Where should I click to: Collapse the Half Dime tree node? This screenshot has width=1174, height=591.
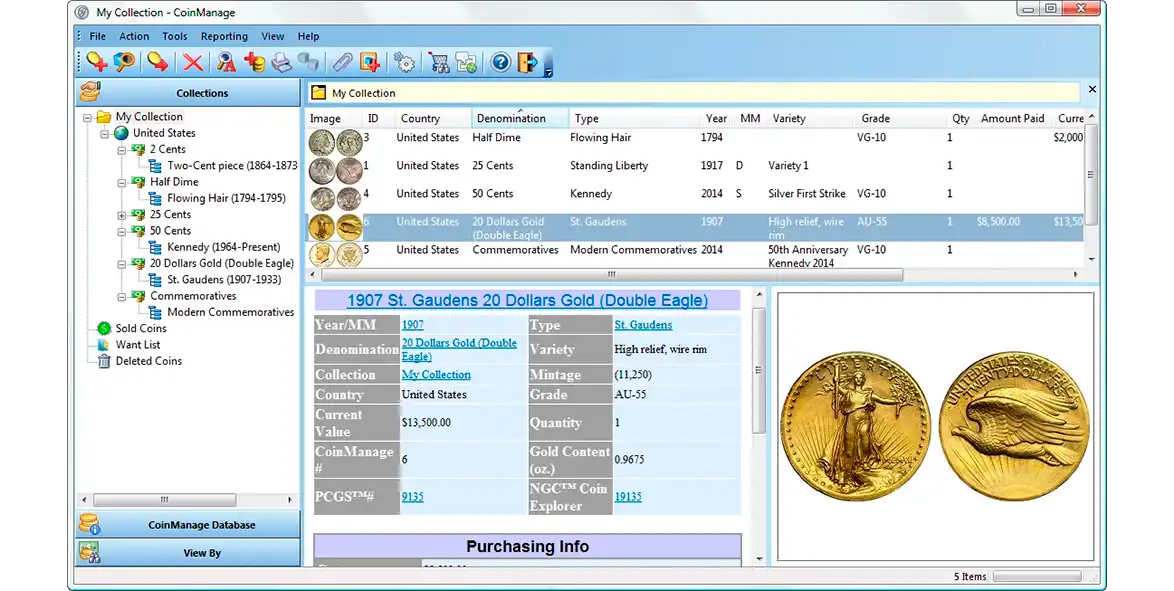[121, 183]
